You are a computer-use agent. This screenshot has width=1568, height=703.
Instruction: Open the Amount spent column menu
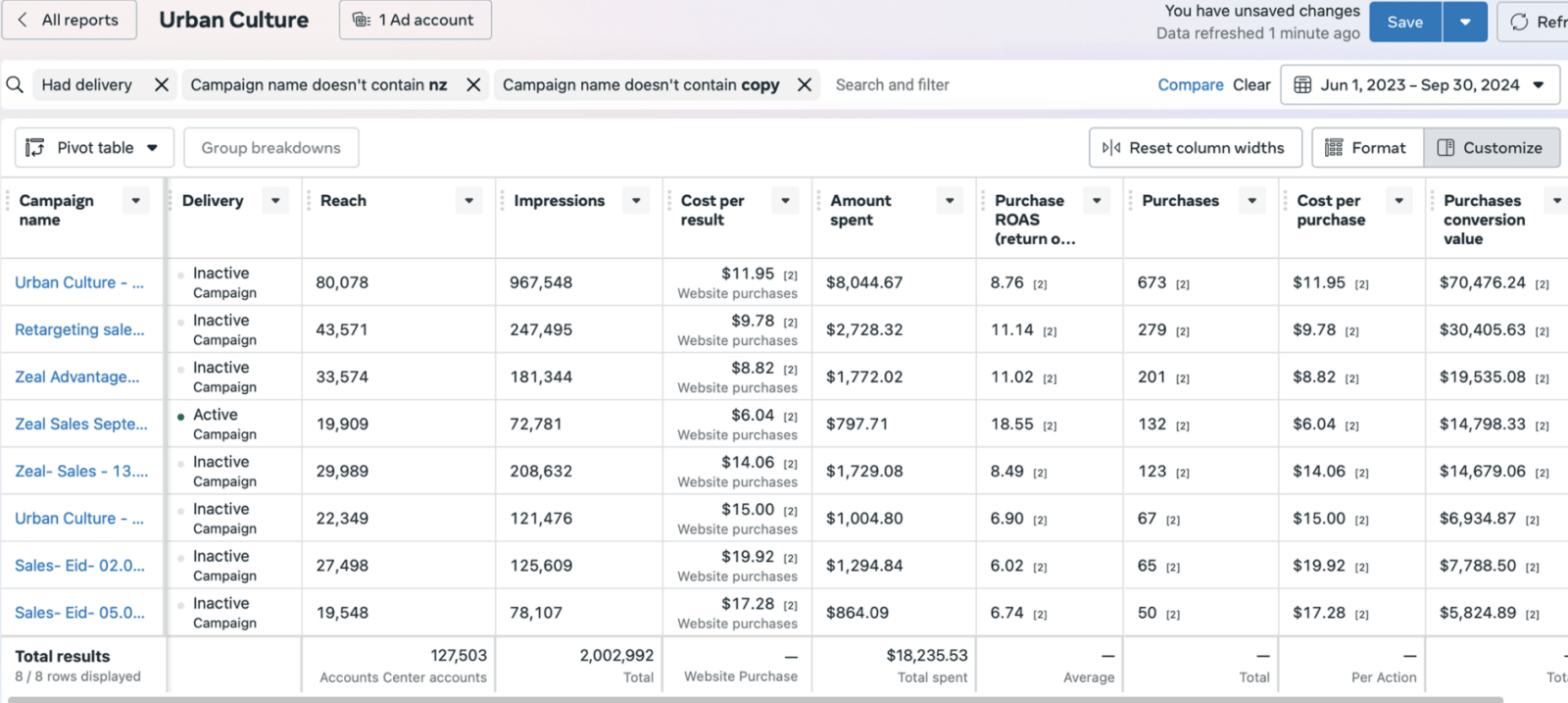coord(950,201)
